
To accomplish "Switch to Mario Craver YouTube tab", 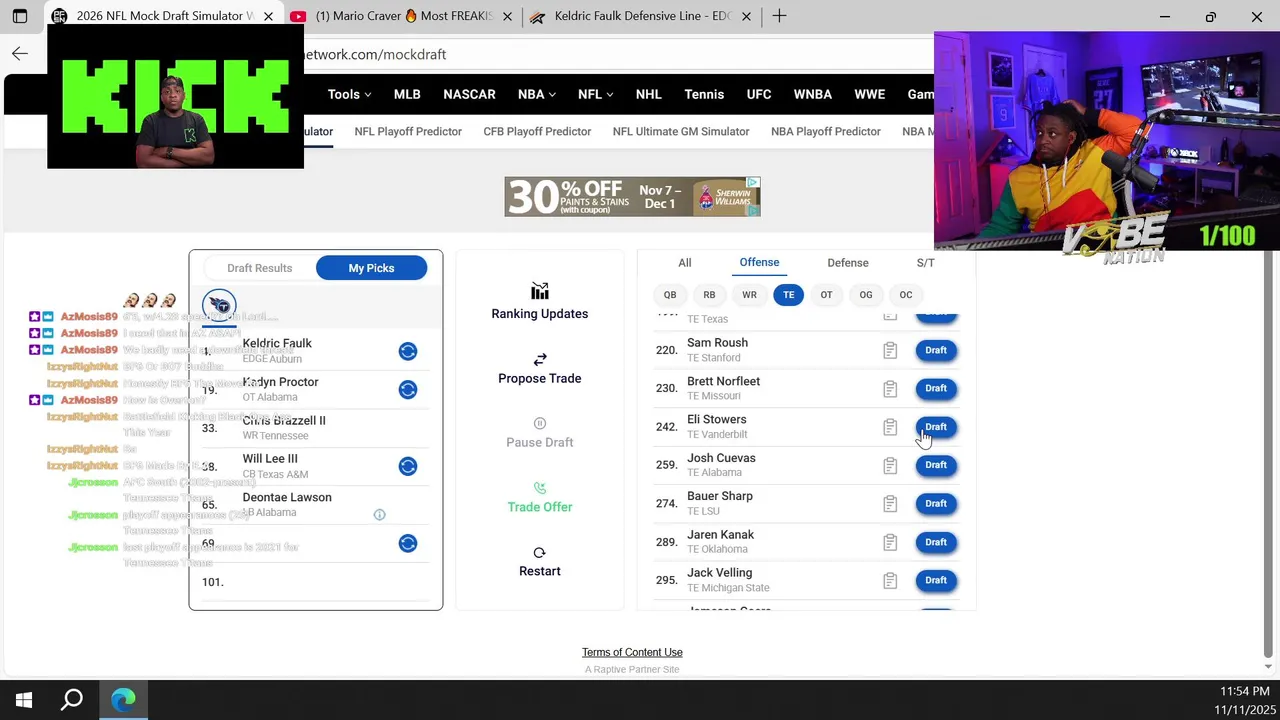I will (402, 16).
